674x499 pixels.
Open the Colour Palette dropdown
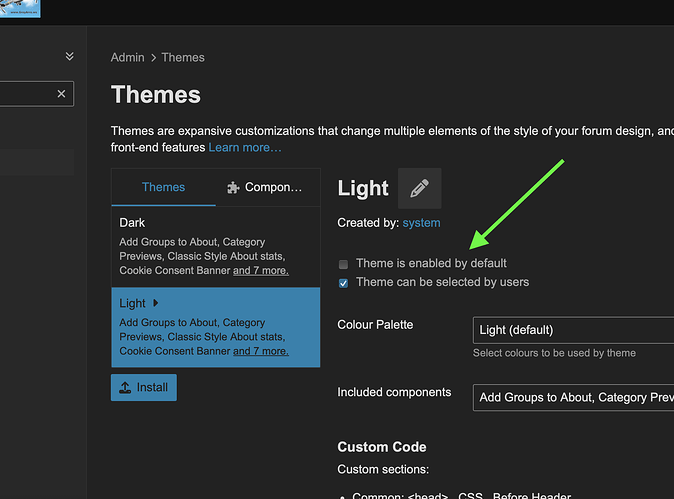573,330
